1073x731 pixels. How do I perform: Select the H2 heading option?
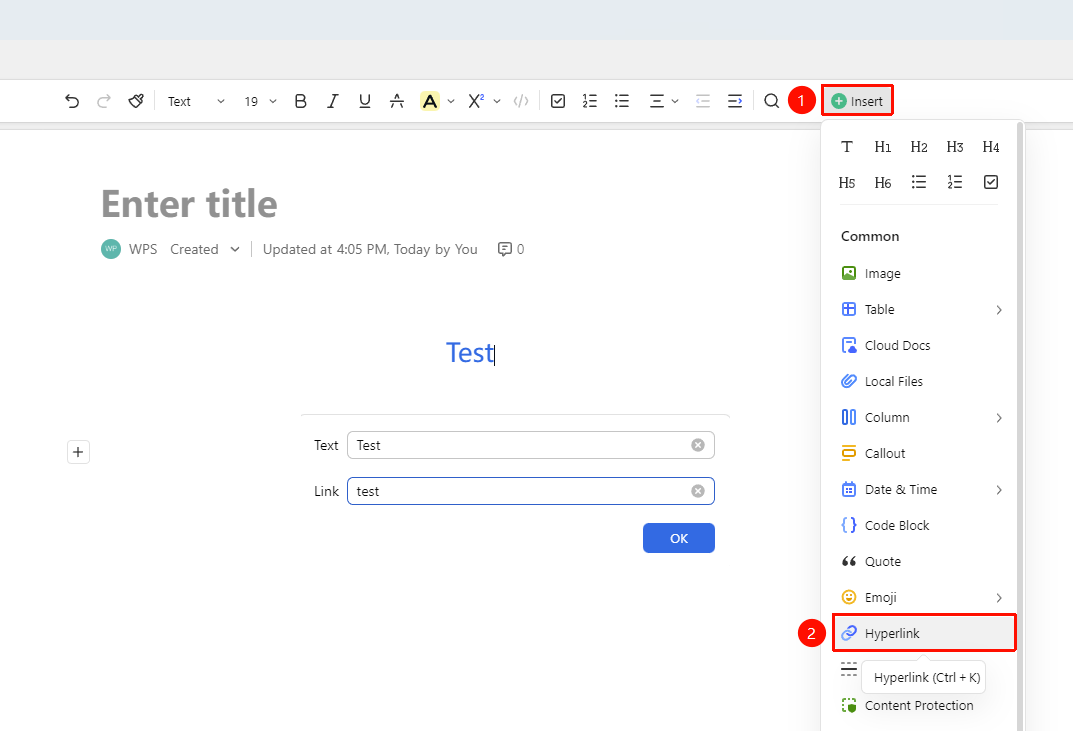[919, 146]
